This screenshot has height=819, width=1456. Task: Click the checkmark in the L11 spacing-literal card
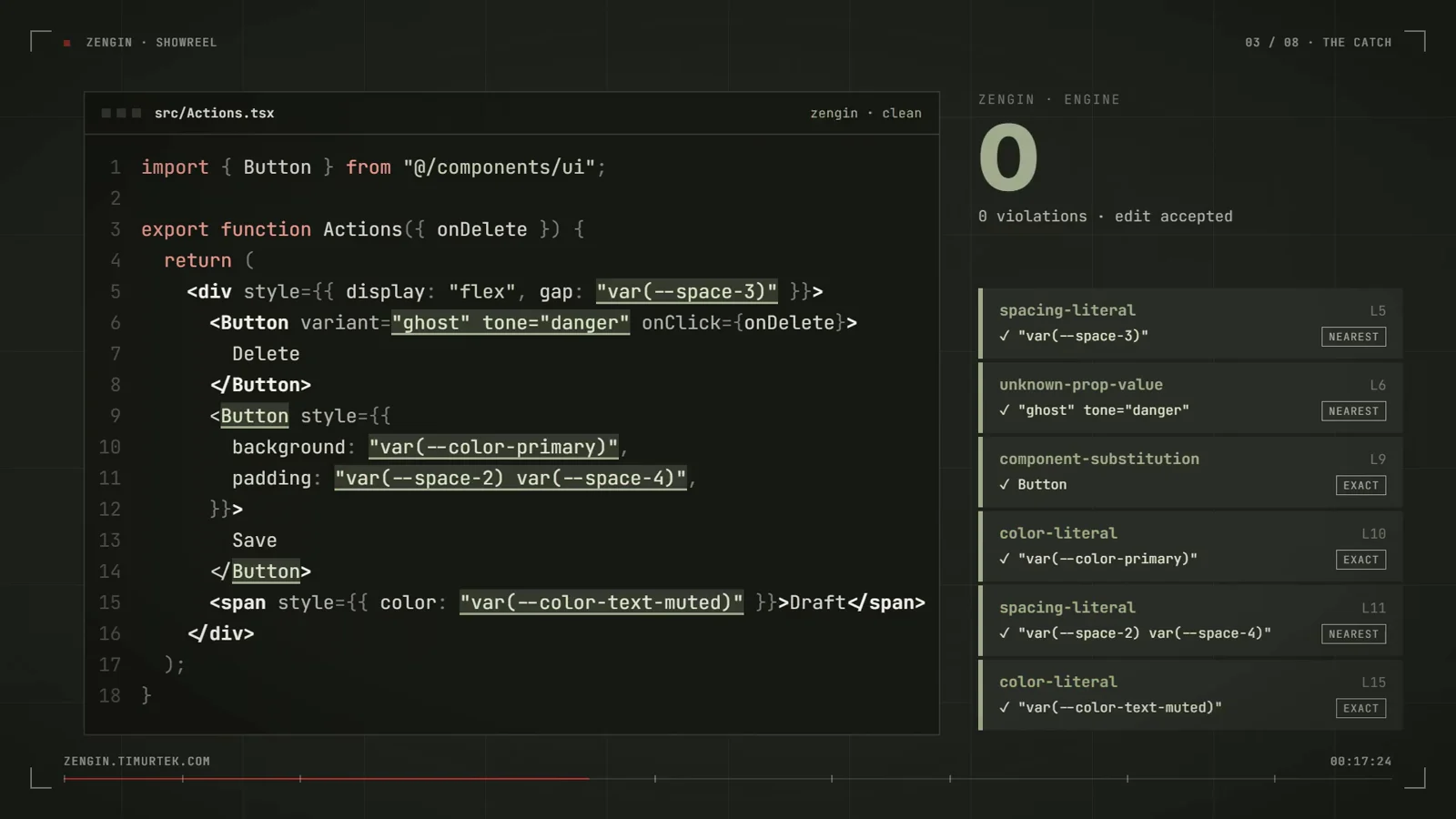coord(1005,633)
